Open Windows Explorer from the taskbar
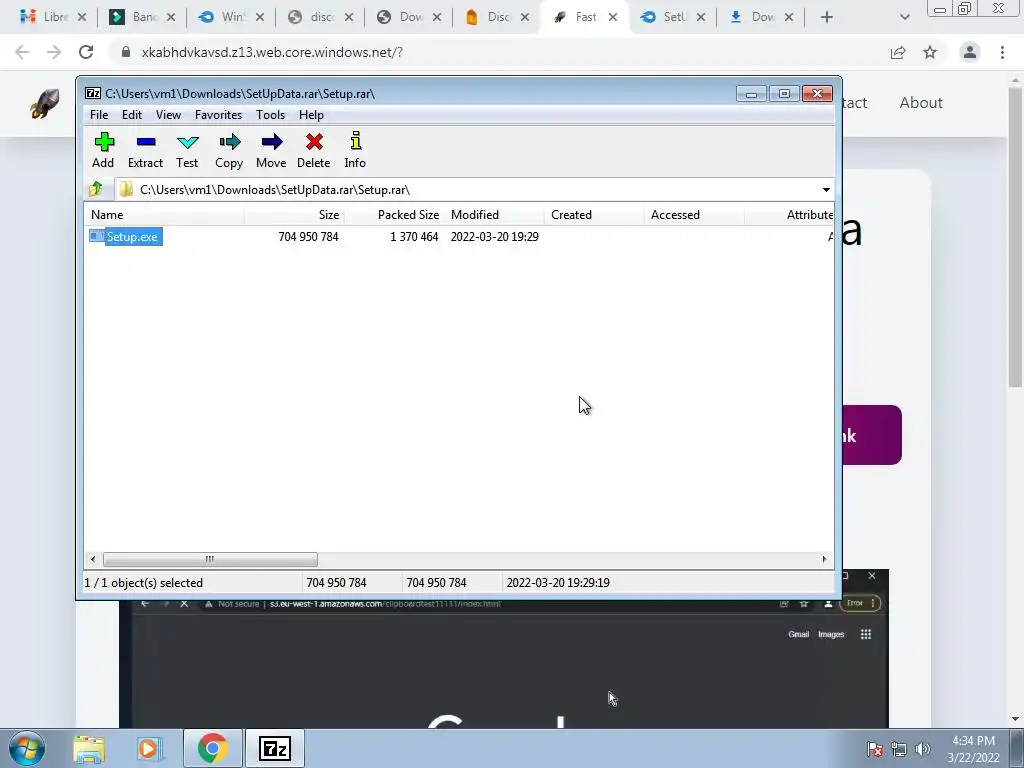This screenshot has height=768, width=1024. 89,748
